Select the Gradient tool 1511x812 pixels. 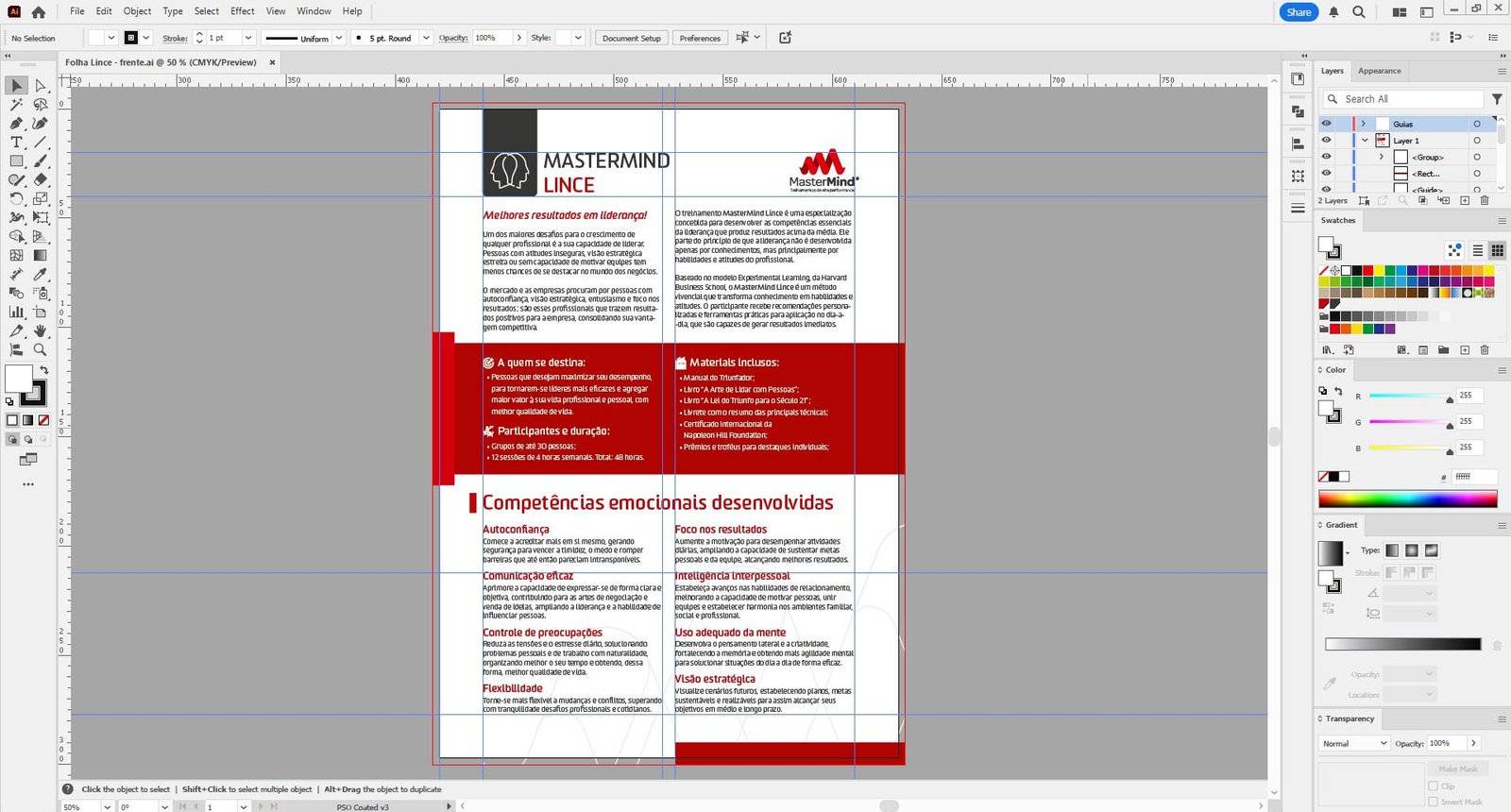pos(40,256)
